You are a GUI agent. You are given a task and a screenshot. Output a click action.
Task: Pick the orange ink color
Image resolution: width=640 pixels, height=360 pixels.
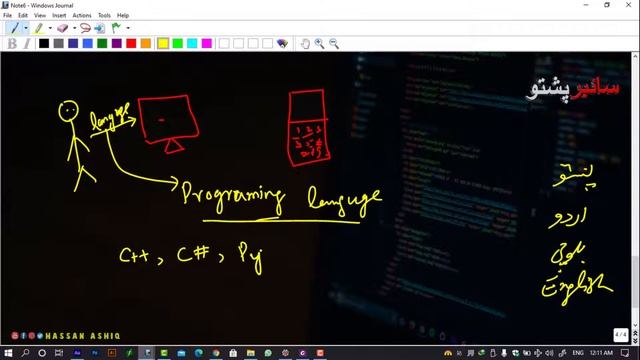tap(146, 43)
